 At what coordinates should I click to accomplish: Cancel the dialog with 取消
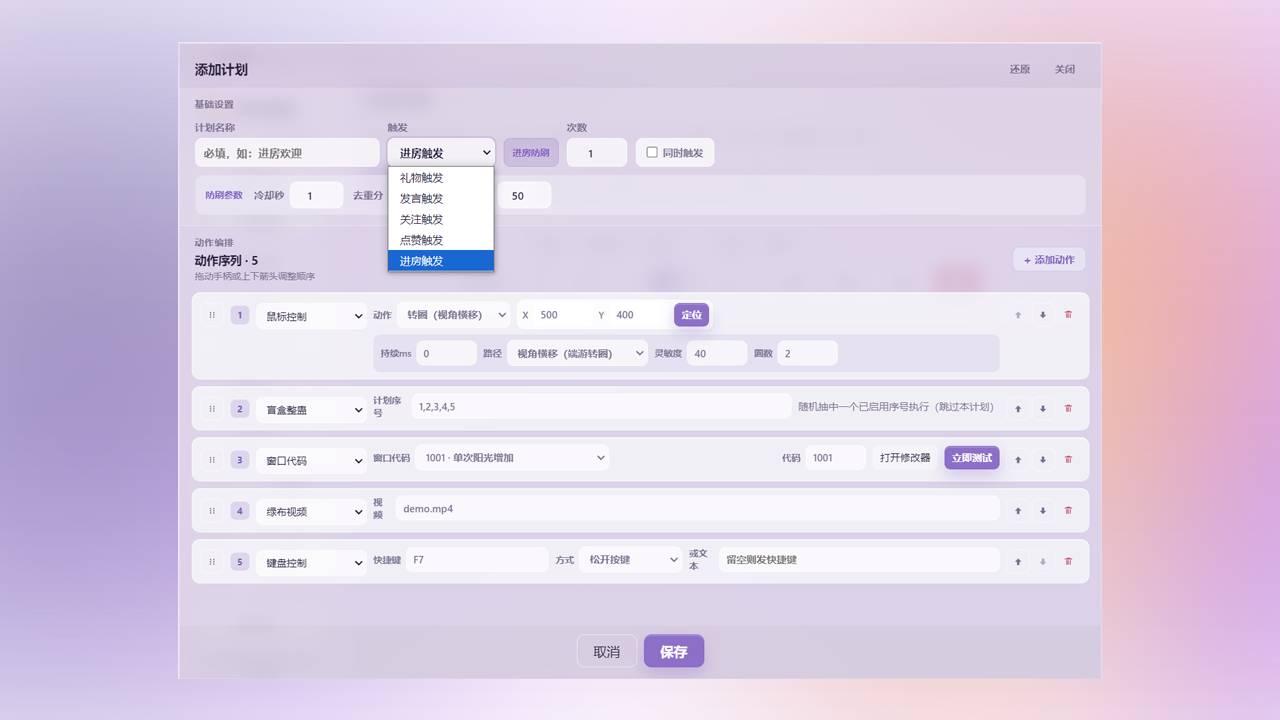(607, 651)
